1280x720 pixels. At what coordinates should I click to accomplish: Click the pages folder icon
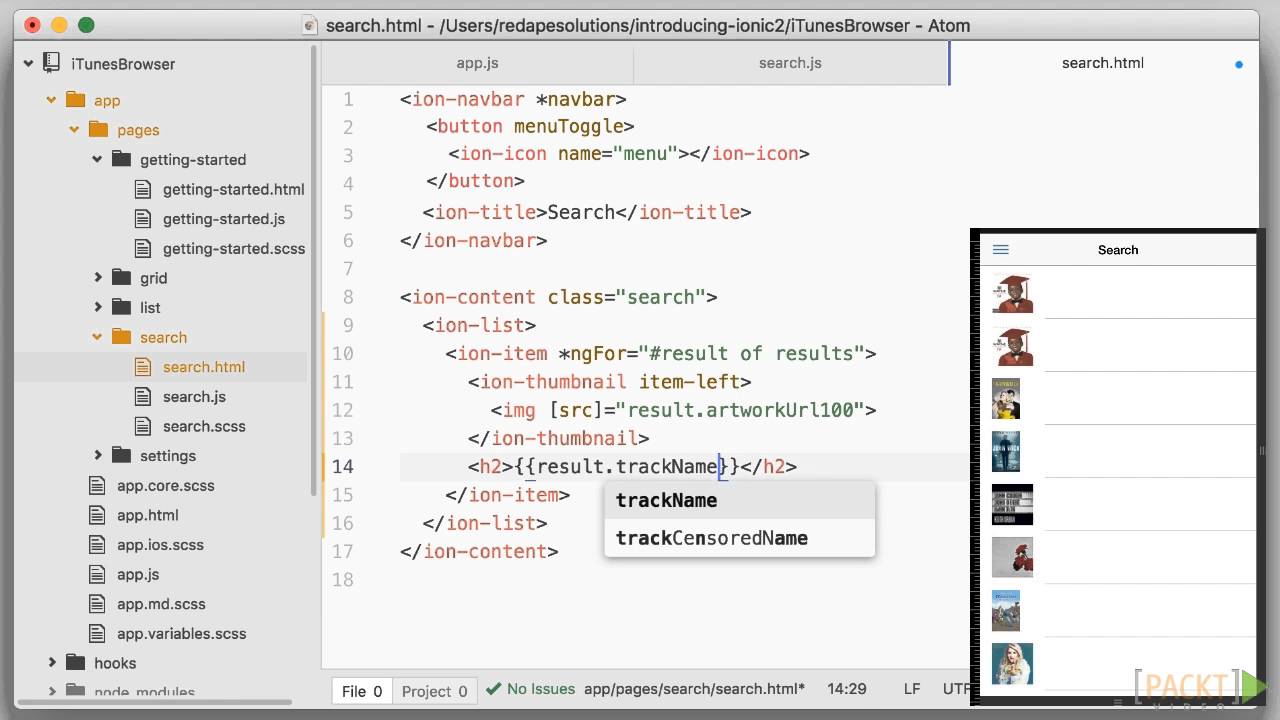click(98, 129)
